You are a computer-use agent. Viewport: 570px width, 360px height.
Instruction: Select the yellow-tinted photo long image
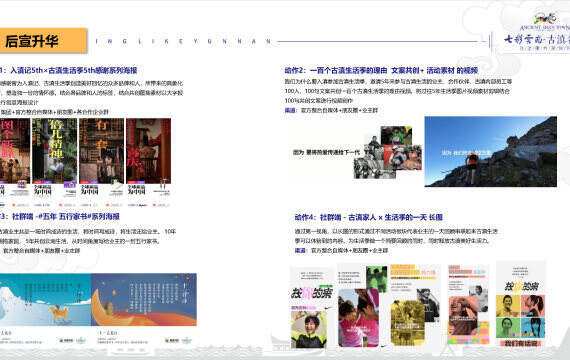tap(415, 305)
